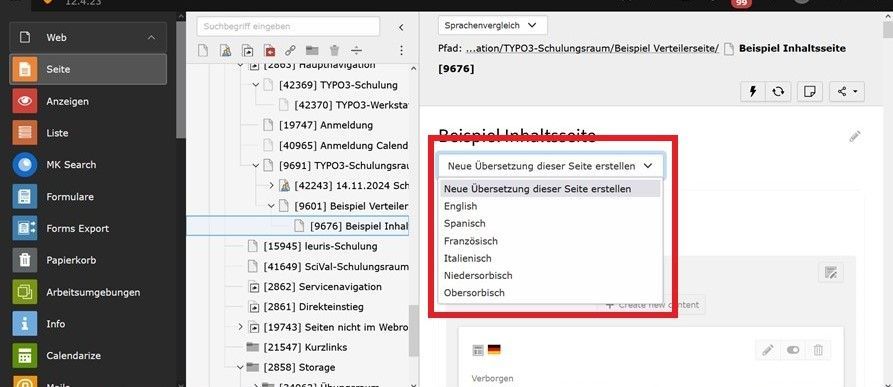Open the Seite module
Image resolution: width=893 pixels, height=387 pixels.
[x=88, y=69]
